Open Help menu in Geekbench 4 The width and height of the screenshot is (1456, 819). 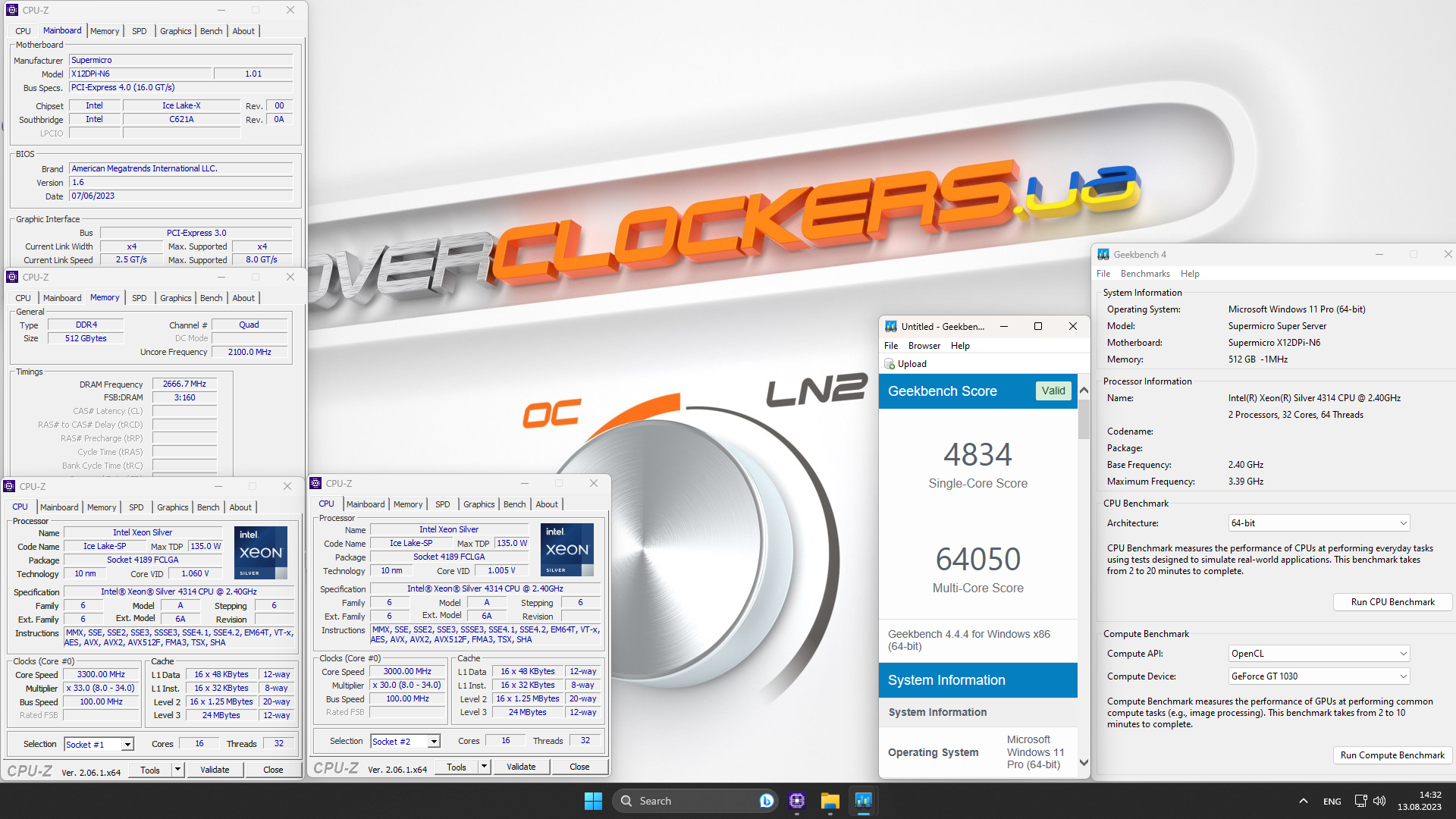click(x=1190, y=274)
